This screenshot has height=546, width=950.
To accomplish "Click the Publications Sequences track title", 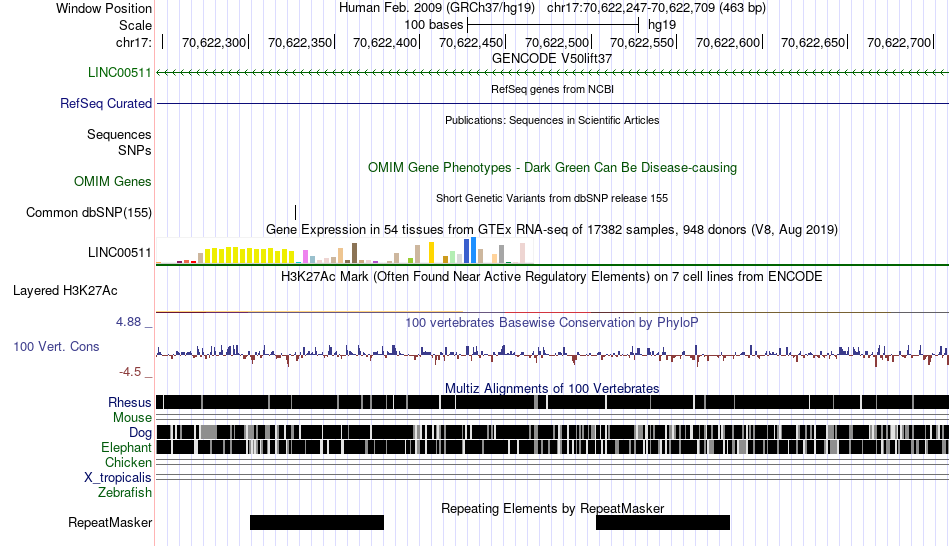I will click(x=552, y=120).
